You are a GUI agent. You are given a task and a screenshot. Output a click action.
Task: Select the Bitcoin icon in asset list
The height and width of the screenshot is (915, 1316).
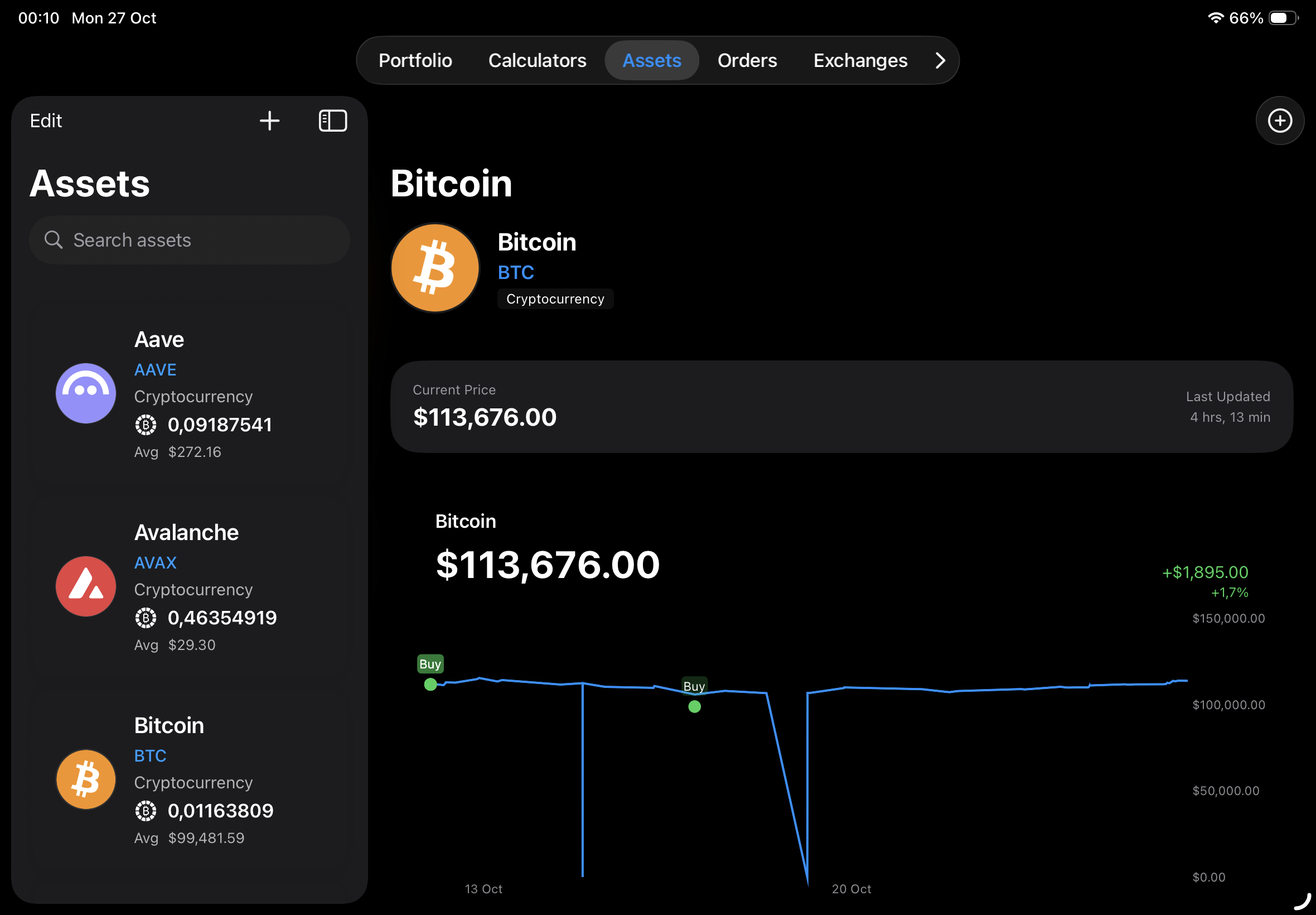point(85,778)
